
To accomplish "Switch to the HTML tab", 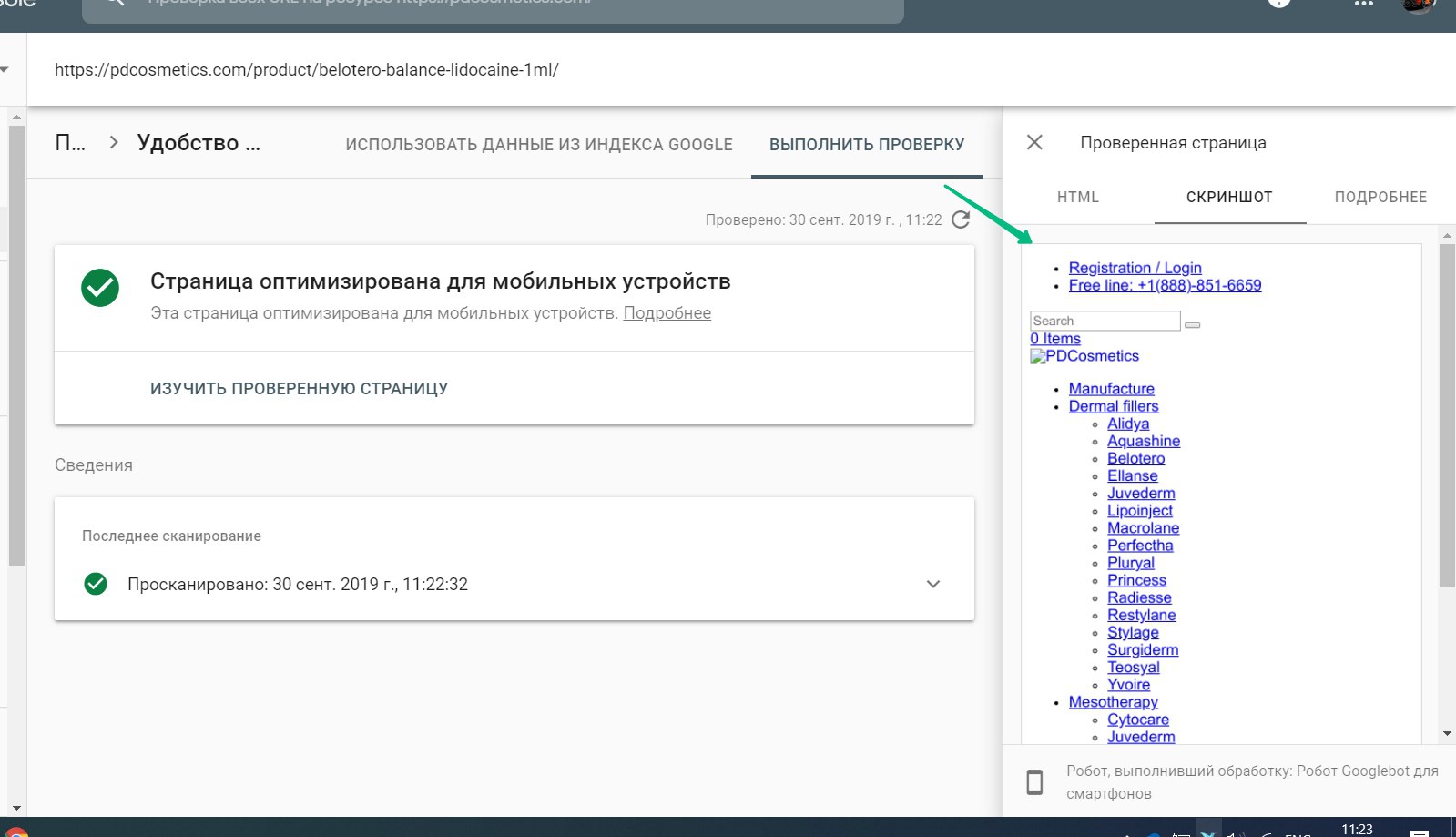I will tap(1078, 197).
